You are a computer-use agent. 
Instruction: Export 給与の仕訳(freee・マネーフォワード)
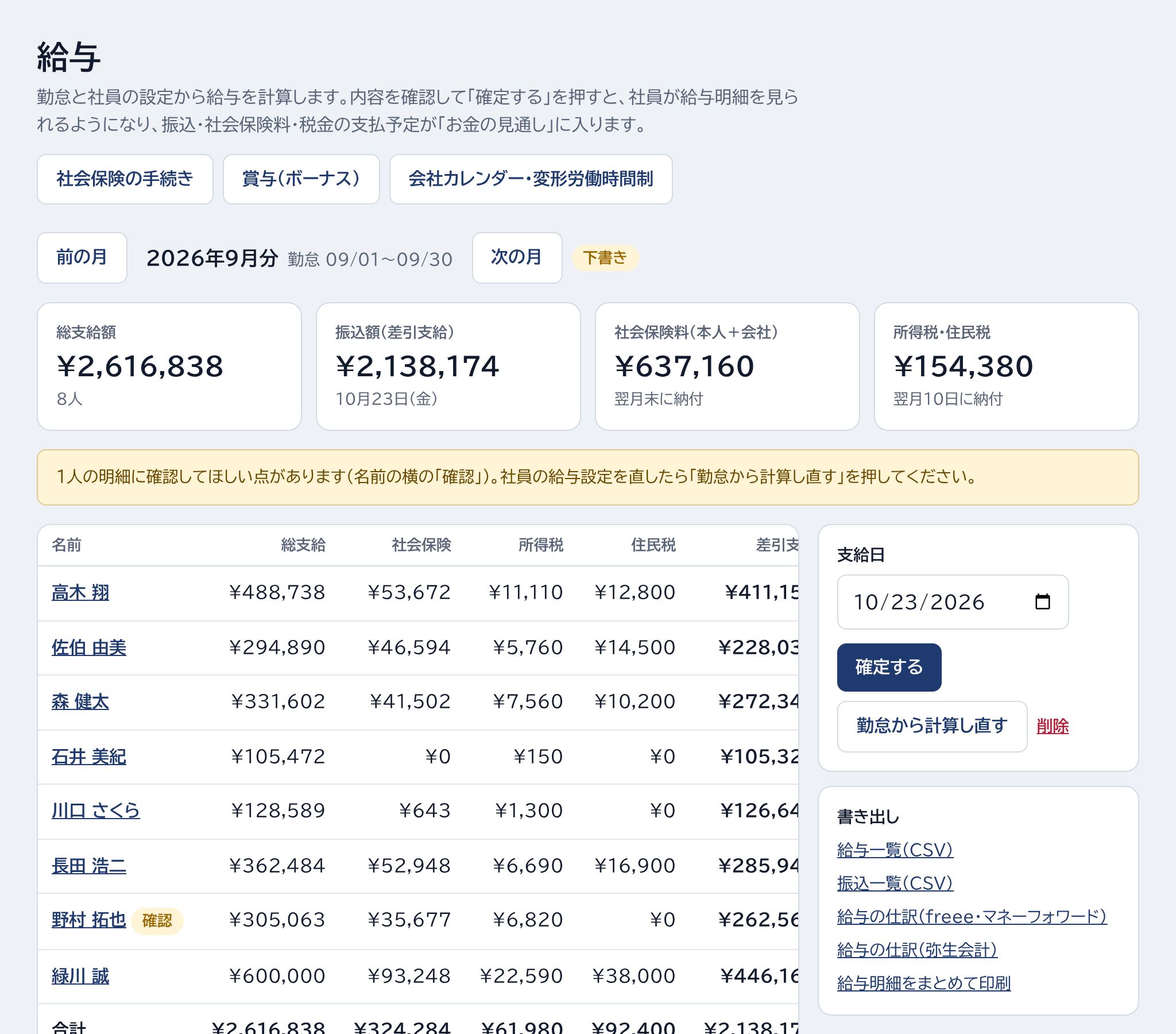972,917
